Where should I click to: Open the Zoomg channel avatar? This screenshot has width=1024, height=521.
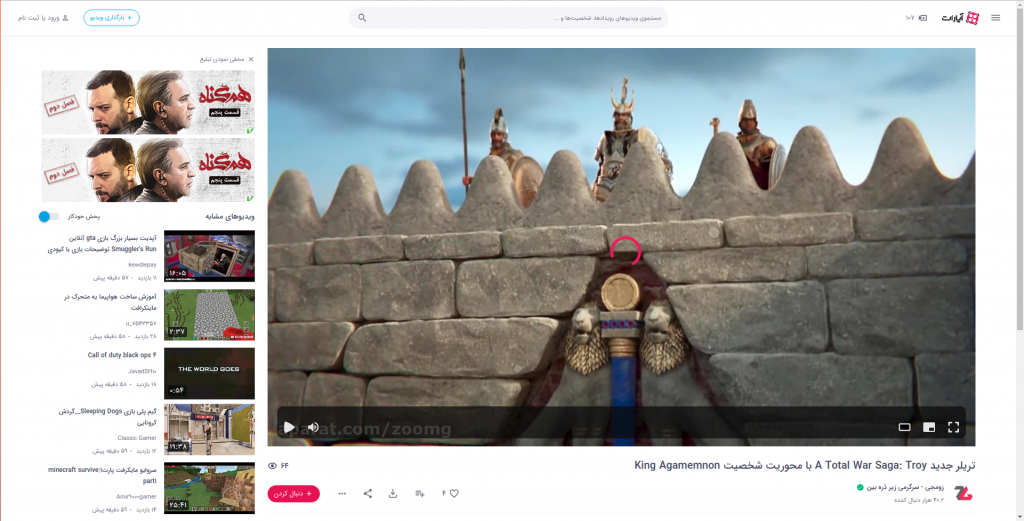tap(963, 493)
